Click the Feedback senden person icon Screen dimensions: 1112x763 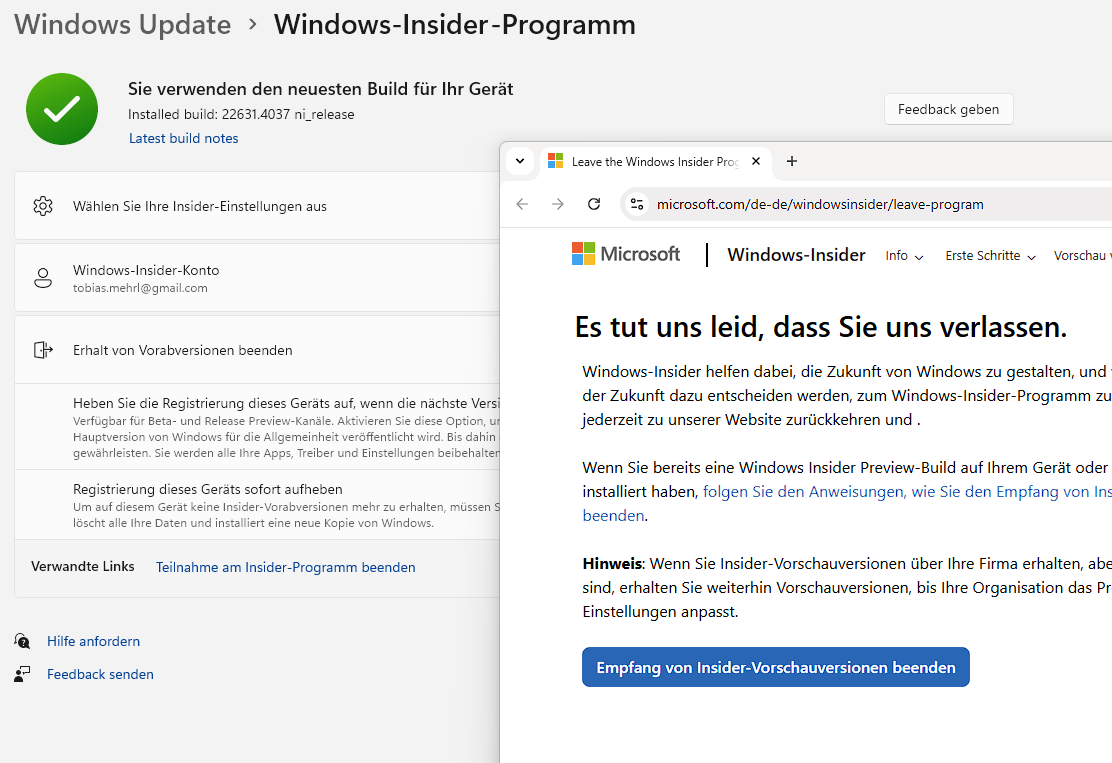tap(22, 674)
